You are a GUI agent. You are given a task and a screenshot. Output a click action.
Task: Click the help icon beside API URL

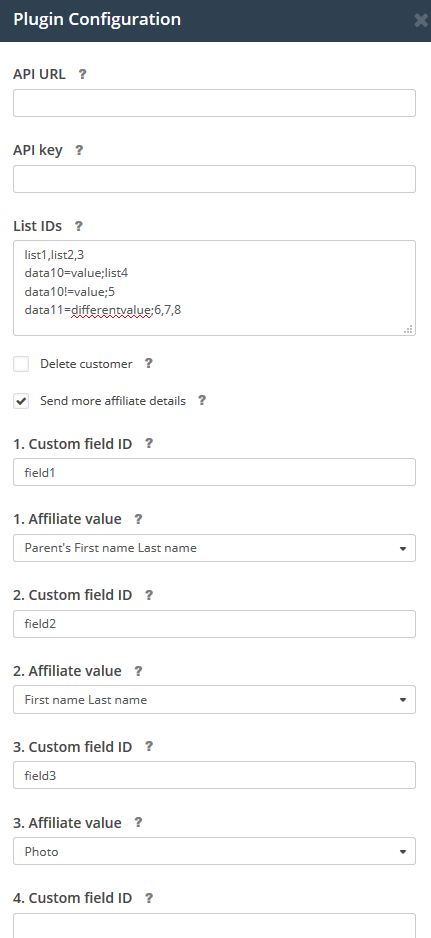tap(83, 74)
